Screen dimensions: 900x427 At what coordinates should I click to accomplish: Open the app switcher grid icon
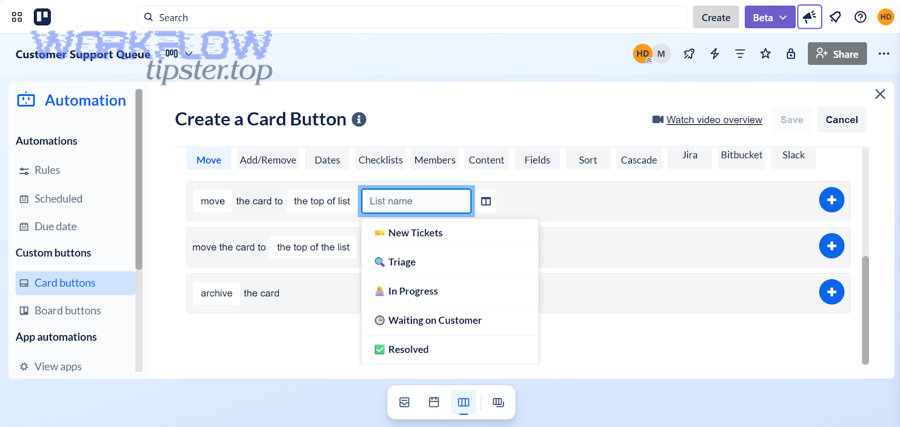coord(17,17)
